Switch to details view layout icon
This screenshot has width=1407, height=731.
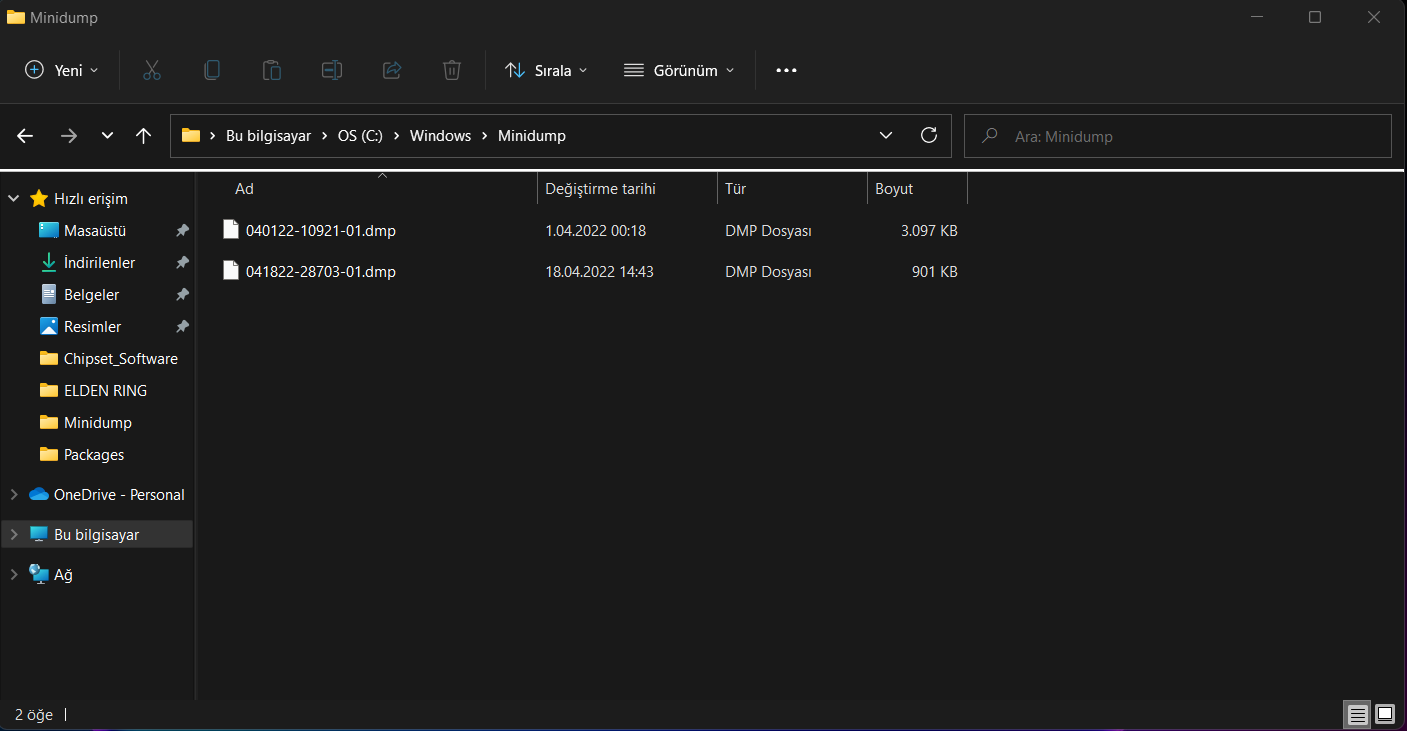pos(1357,714)
